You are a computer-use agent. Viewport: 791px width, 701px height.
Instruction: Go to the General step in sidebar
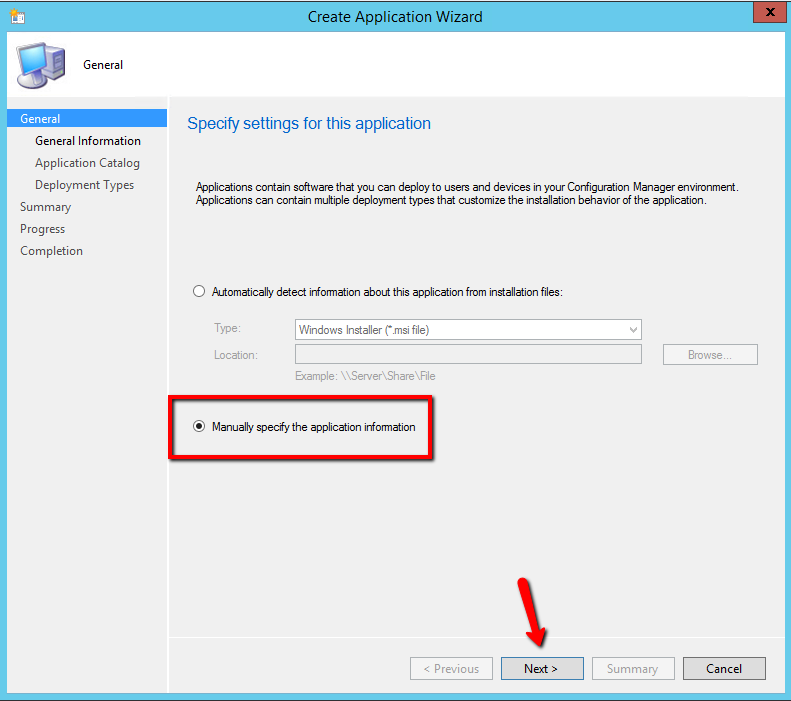tap(41, 119)
